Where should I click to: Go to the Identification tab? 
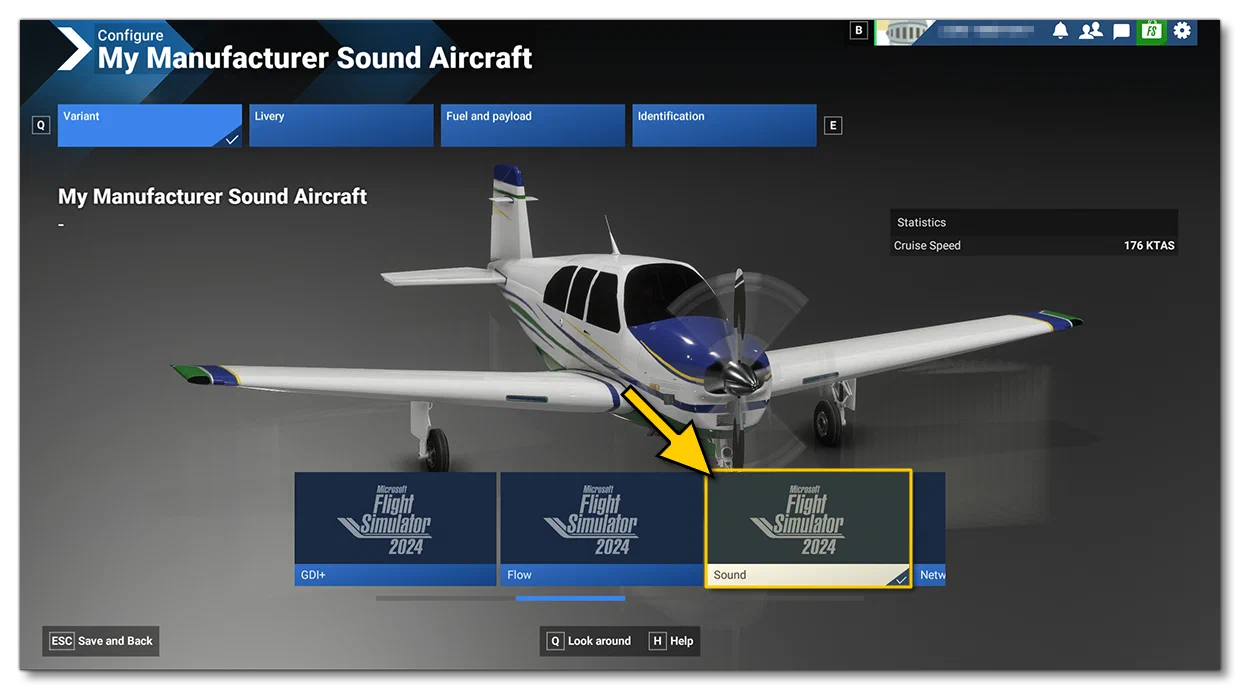tap(724, 126)
